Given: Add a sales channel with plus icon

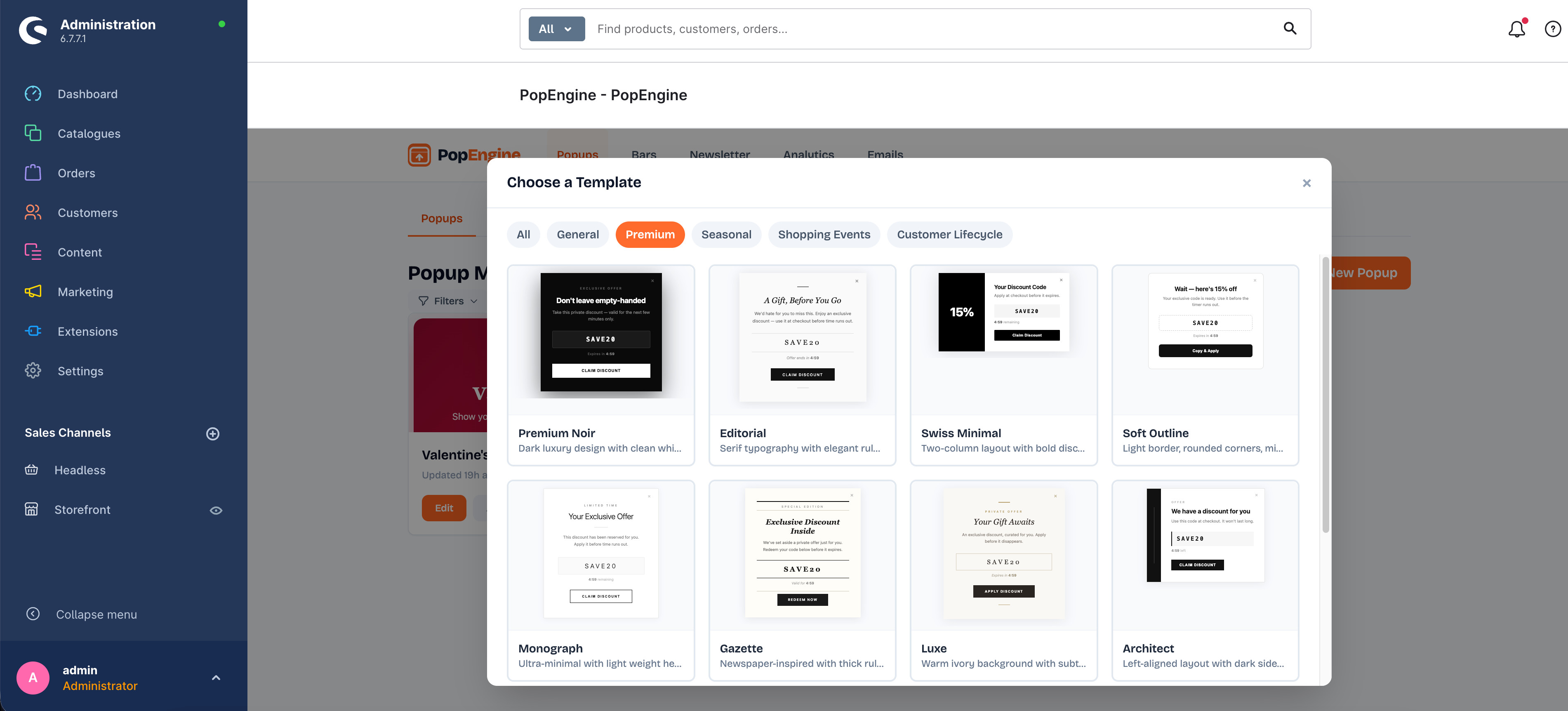Looking at the screenshot, I should pos(212,433).
